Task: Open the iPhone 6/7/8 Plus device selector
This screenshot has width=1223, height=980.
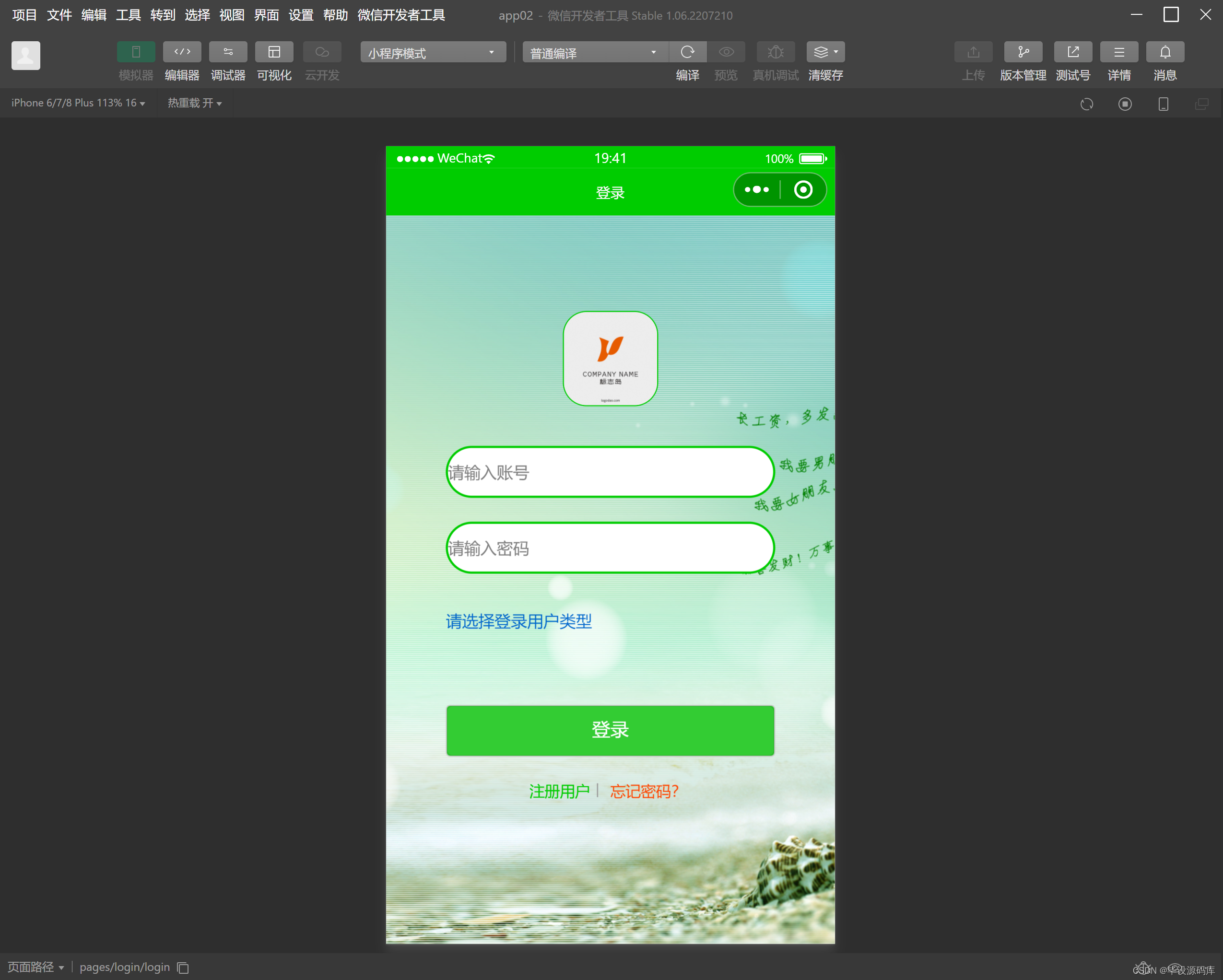Action: coord(78,103)
